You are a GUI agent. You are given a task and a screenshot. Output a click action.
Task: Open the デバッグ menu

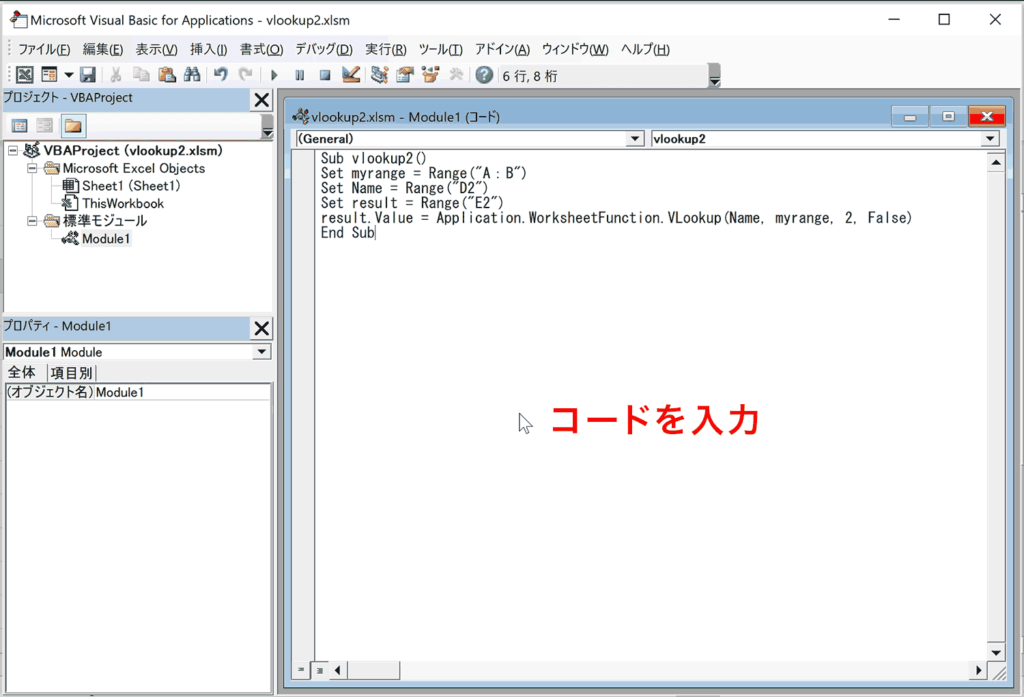324,50
